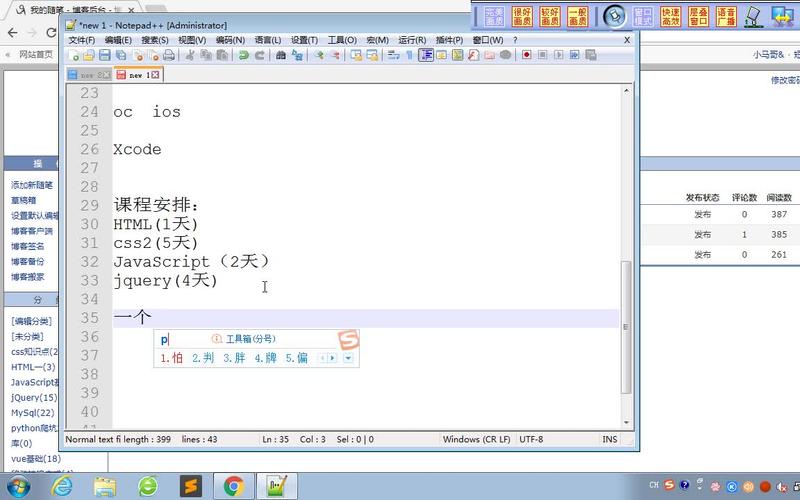This screenshot has width=800, height=500.
Task: Select candidate 3 胖 in IME popup
Action: point(234,358)
